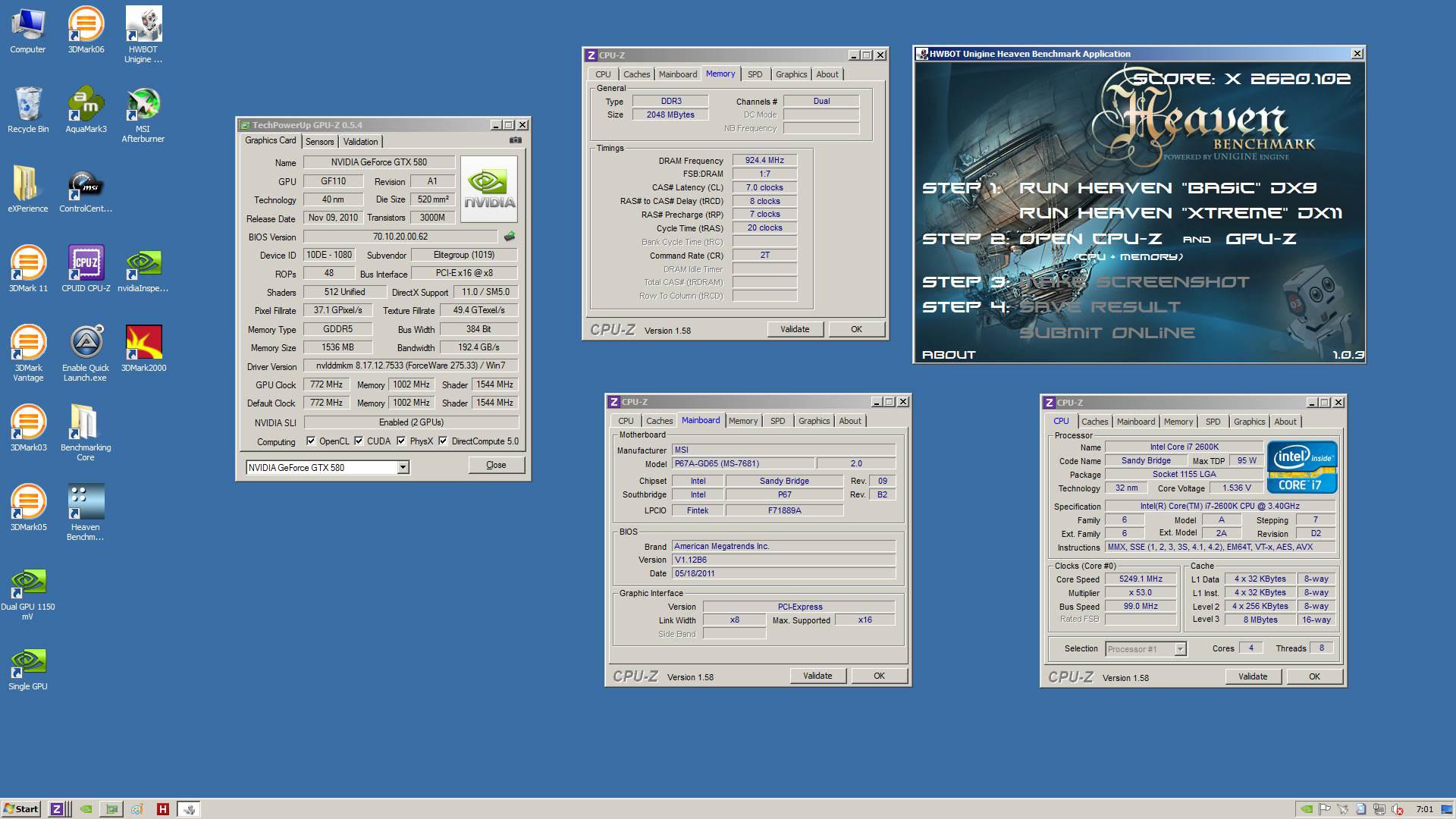Click the NVIDIA logo in GPU-Z

(x=489, y=189)
